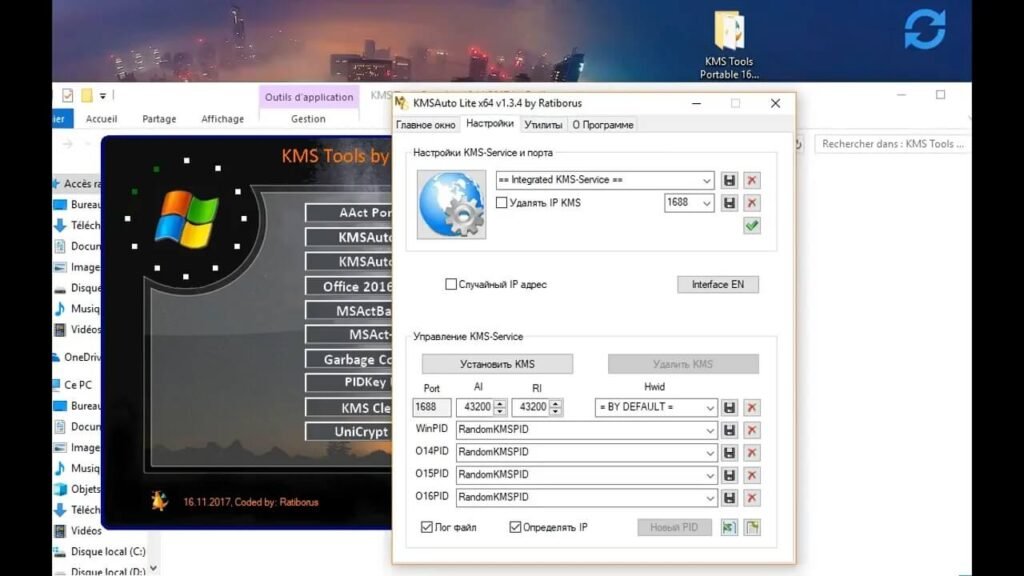
Task: Expand the Hwid BY DEFAULT dropdown
Action: (x=709, y=408)
